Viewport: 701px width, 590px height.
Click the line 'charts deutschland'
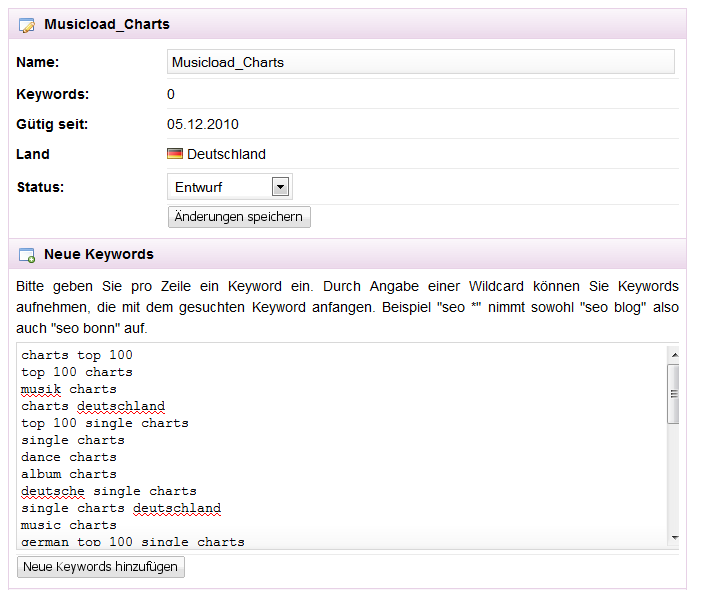point(93,406)
